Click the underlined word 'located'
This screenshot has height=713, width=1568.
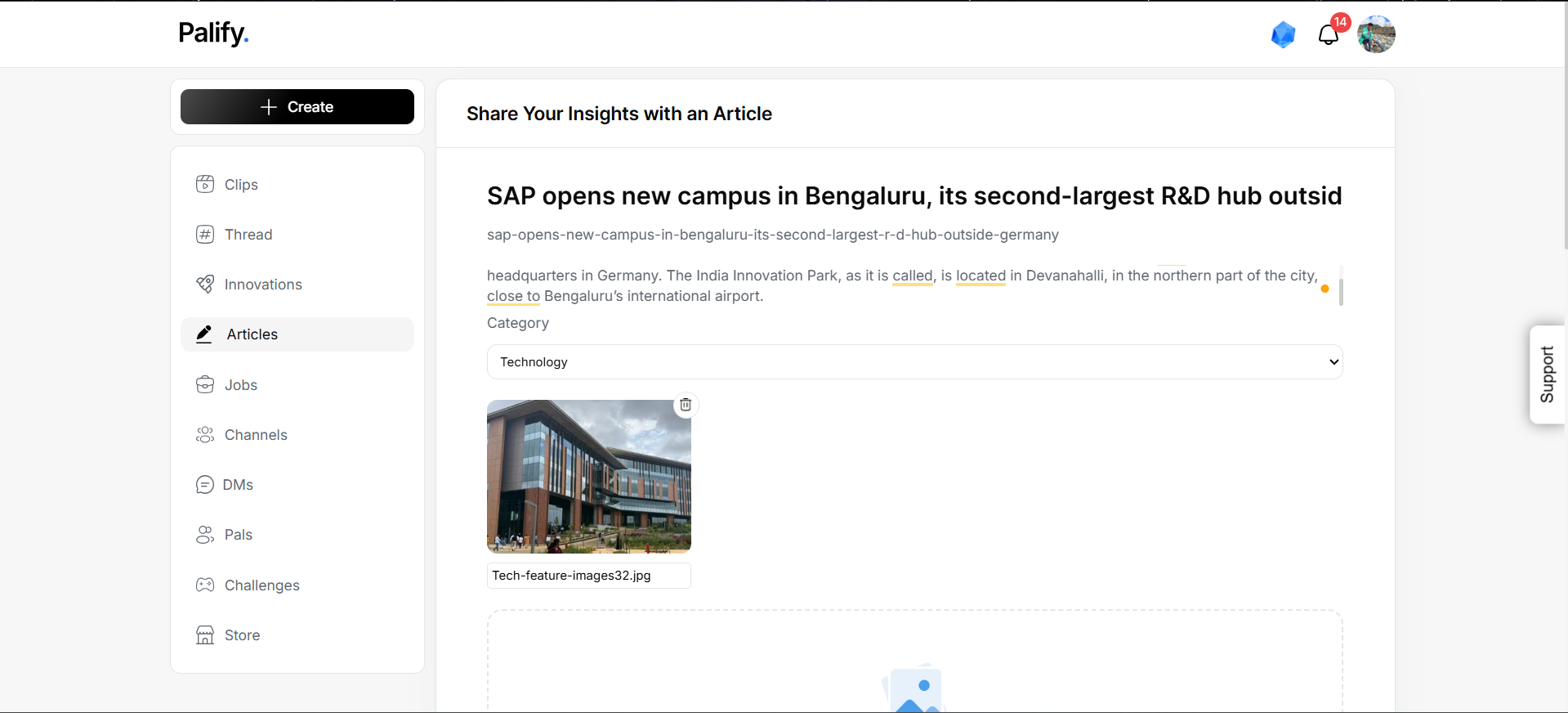[x=981, y=276]
